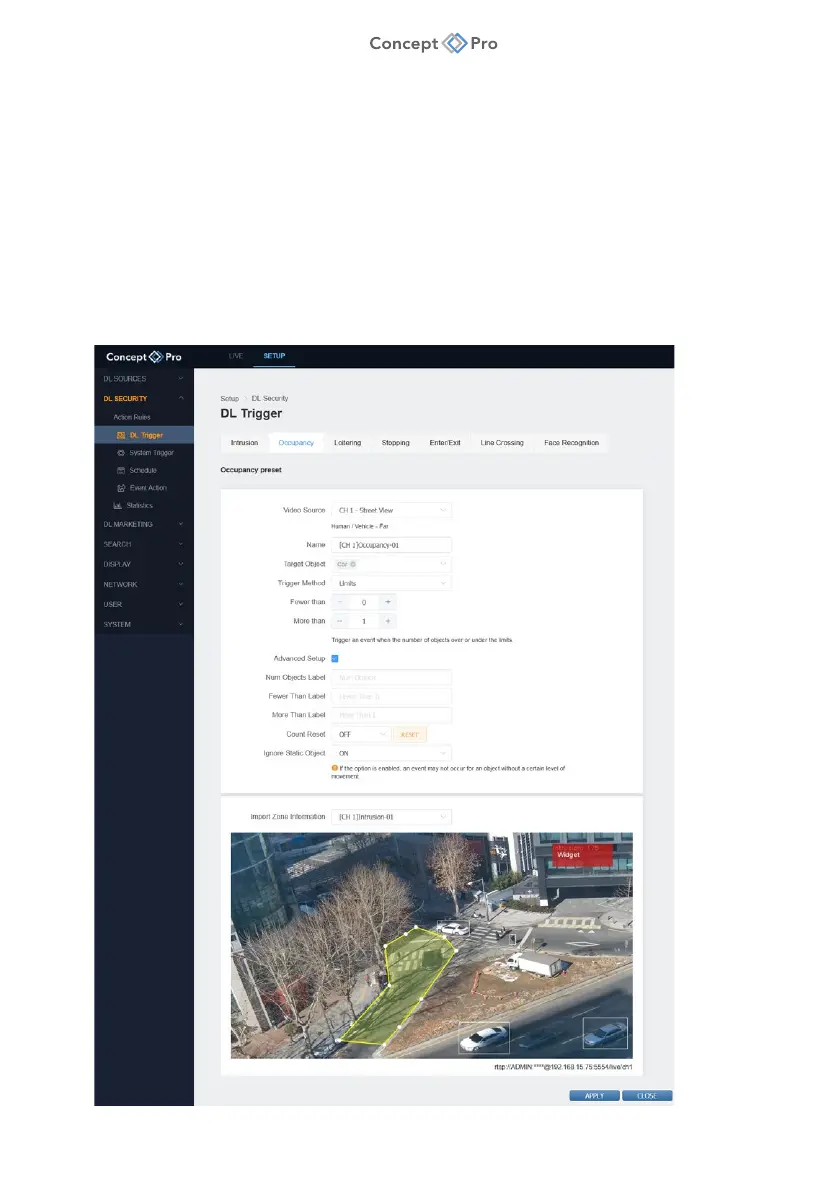Open the Trigger Method dropdown

tap(391, 583)
